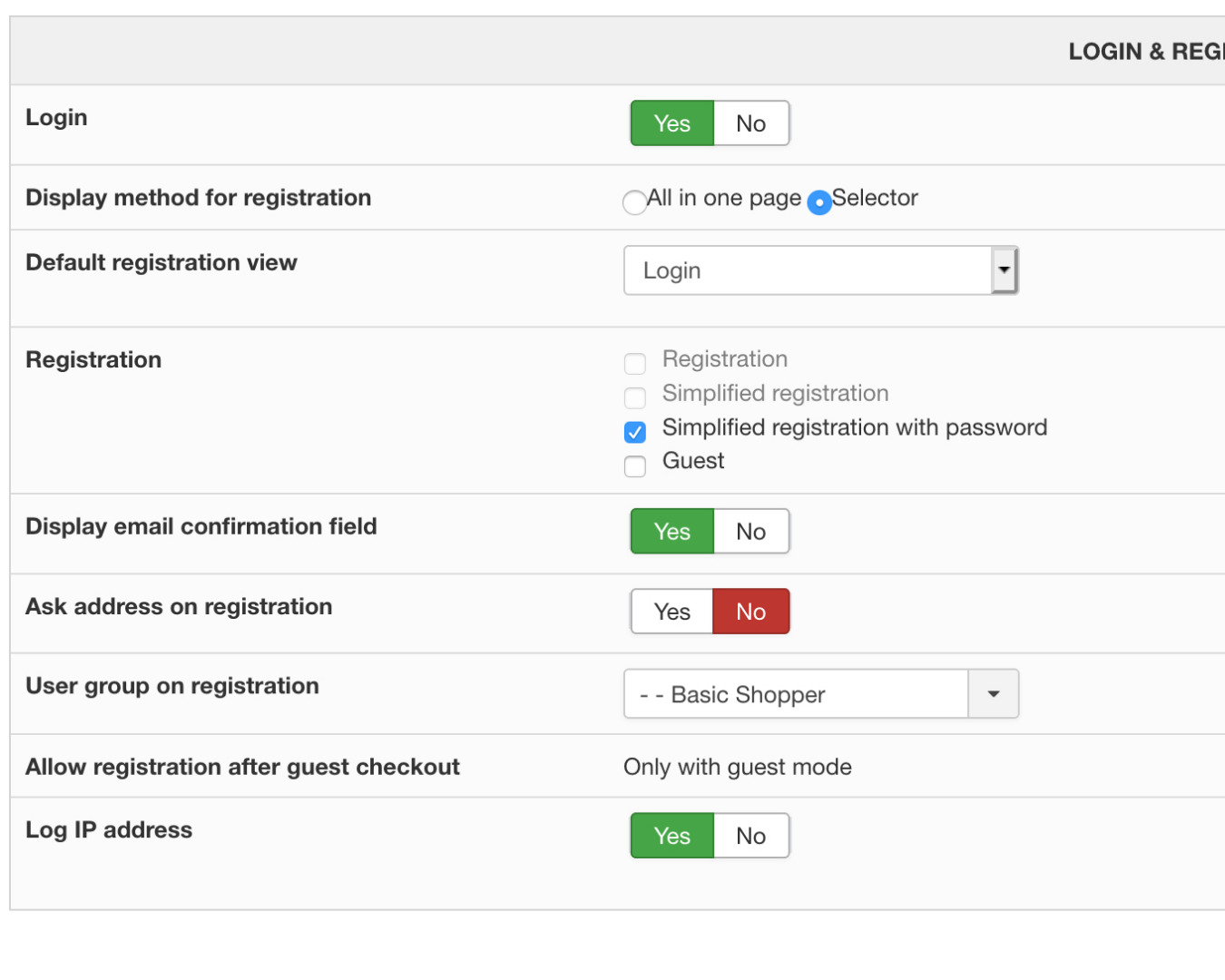Select the All in one page radio button
1225x980 pixels.
point(634,201)
